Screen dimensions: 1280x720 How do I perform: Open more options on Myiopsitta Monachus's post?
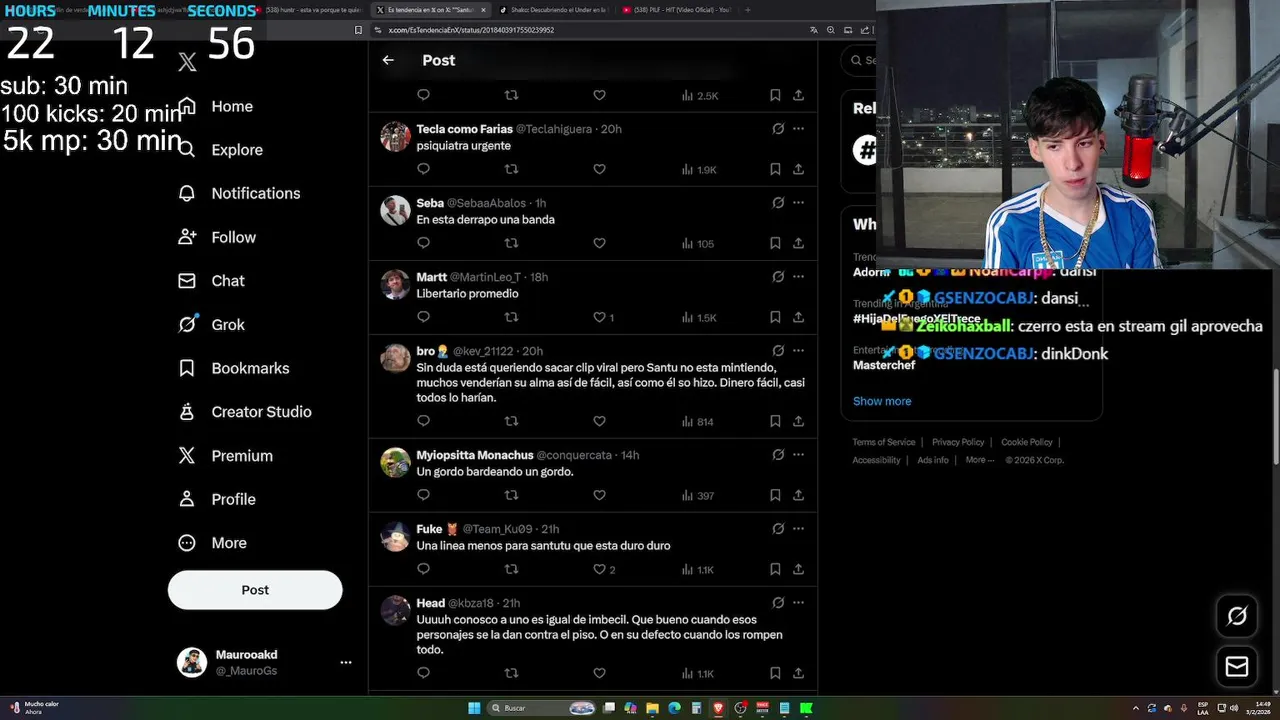pos(798,455)
